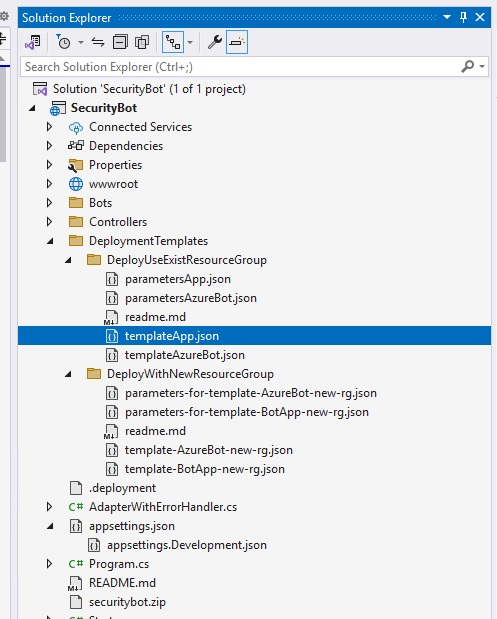497x619 pixels.
Task: Select .deployment file
Action: point(122,488)
